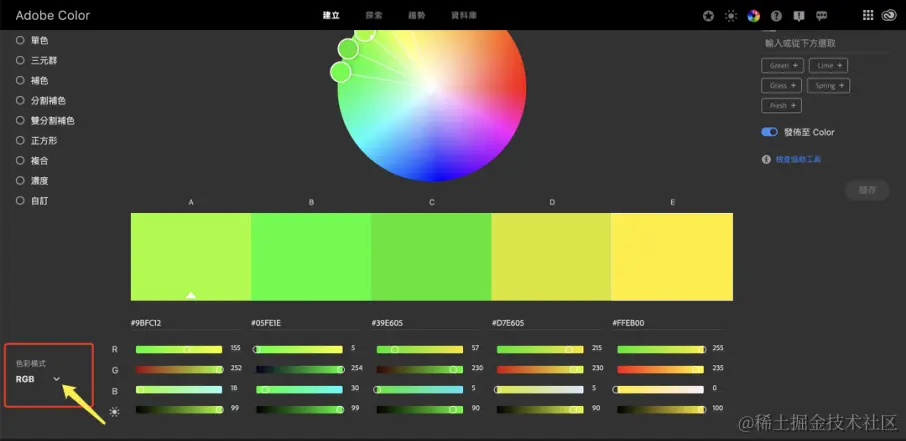The width and height of the screenshot is (906, 441).
Task: Switch to the 建立 tab
Action: coord(331,16)
